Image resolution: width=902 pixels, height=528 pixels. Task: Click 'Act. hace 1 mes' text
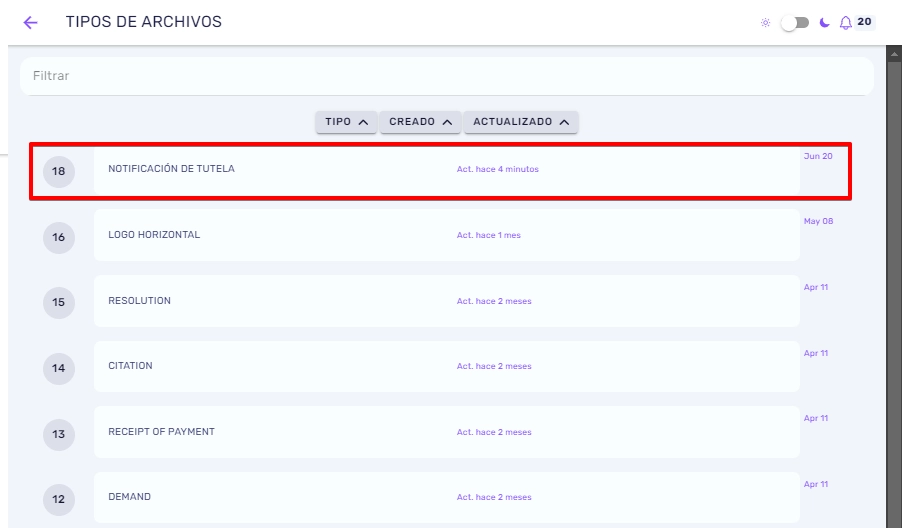pos(488,235)
